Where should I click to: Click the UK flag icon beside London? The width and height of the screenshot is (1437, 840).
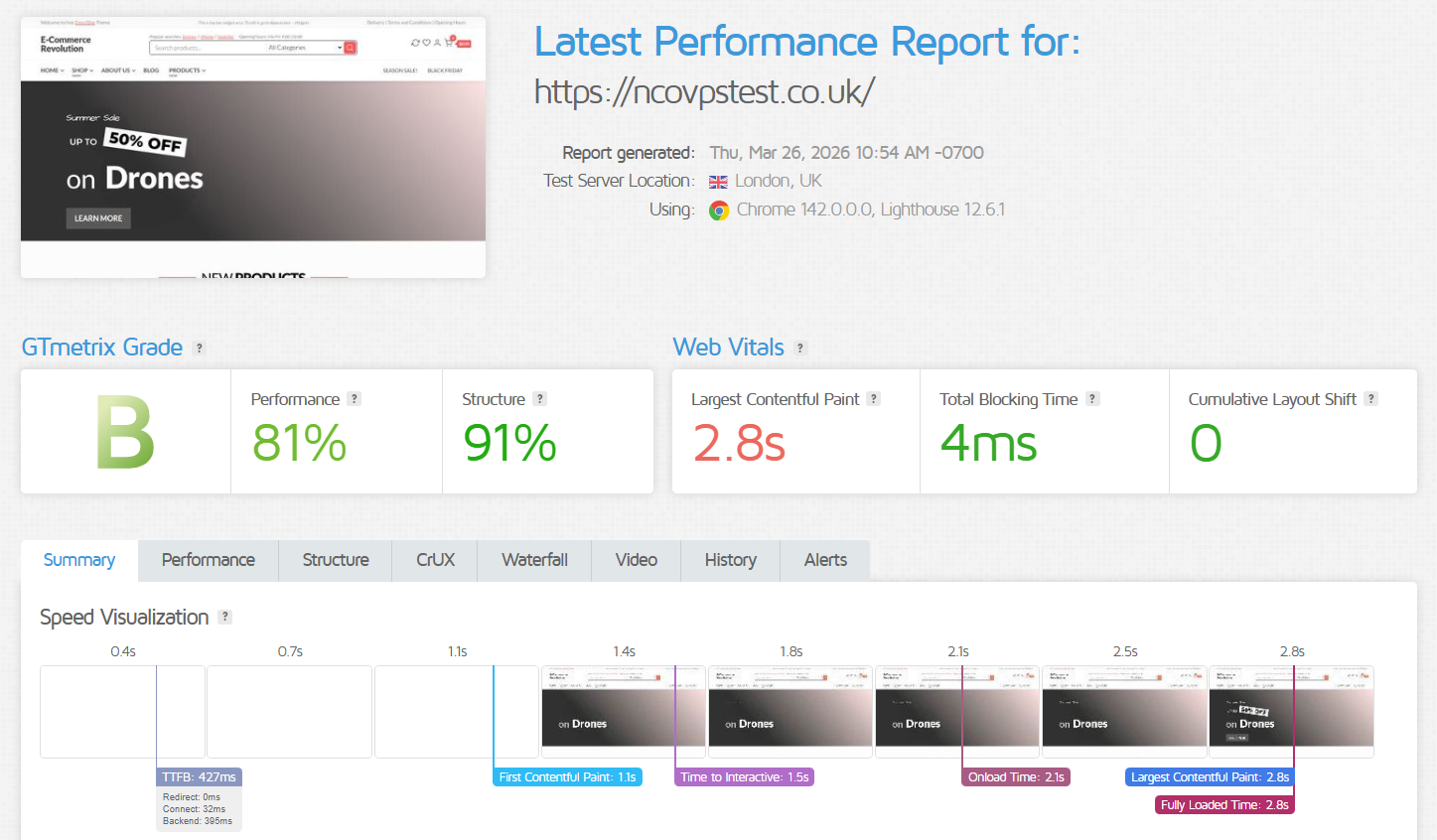pyautogui.click(x=718, y=182)
